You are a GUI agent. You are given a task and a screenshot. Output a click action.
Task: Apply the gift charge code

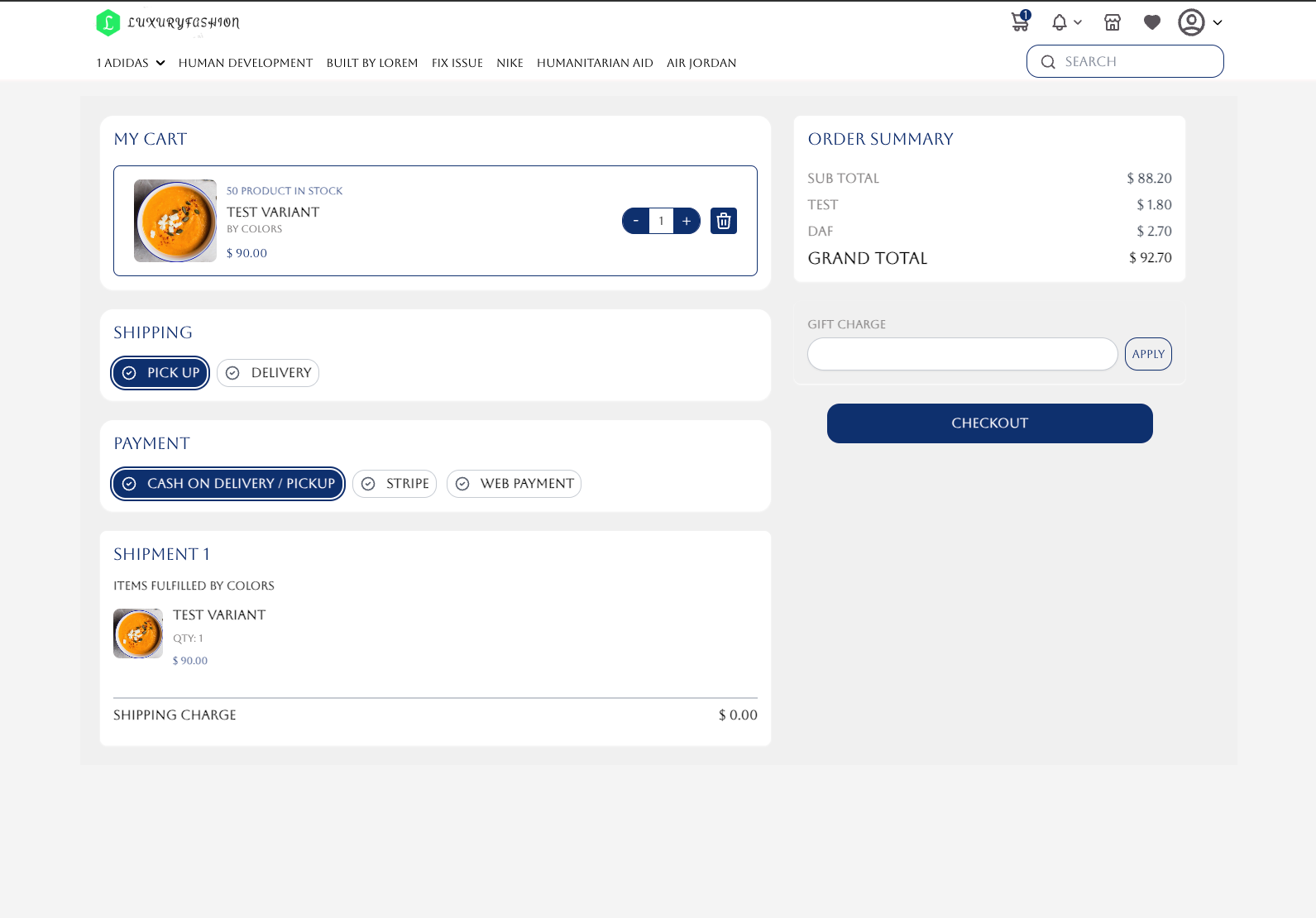click(x=1148, y=354)
